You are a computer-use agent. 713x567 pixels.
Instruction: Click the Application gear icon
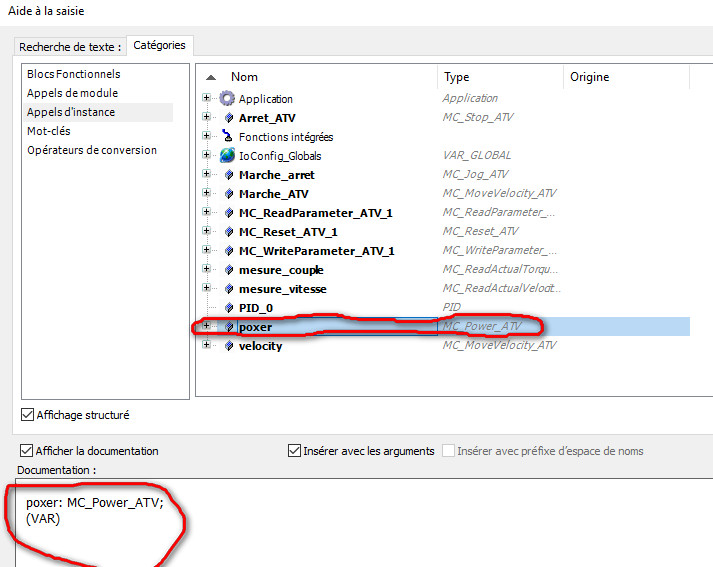point(227,99)
